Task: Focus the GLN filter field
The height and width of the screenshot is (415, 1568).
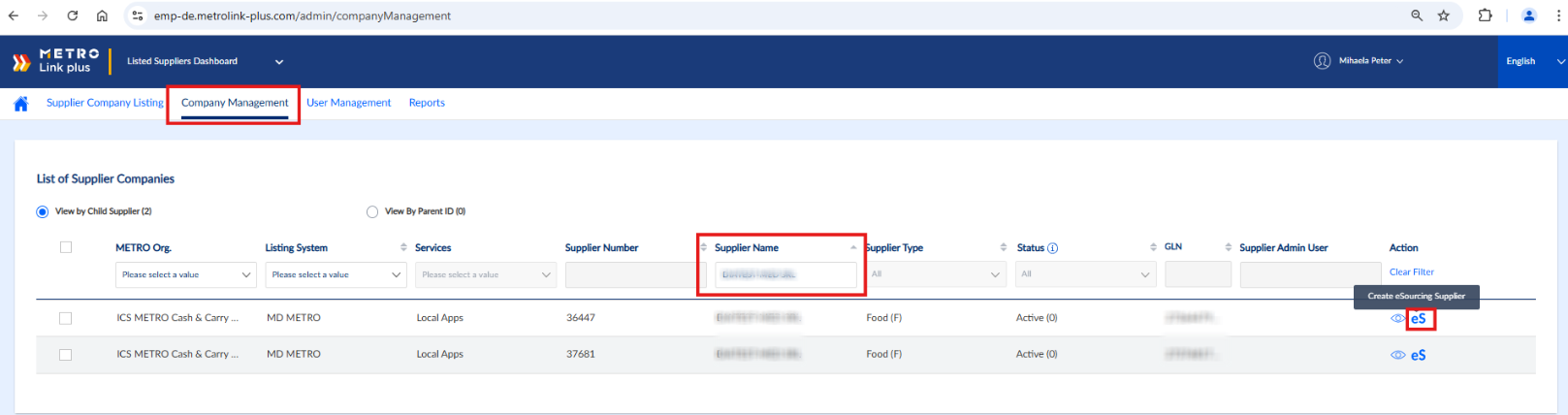Action: click(1198, 274)
